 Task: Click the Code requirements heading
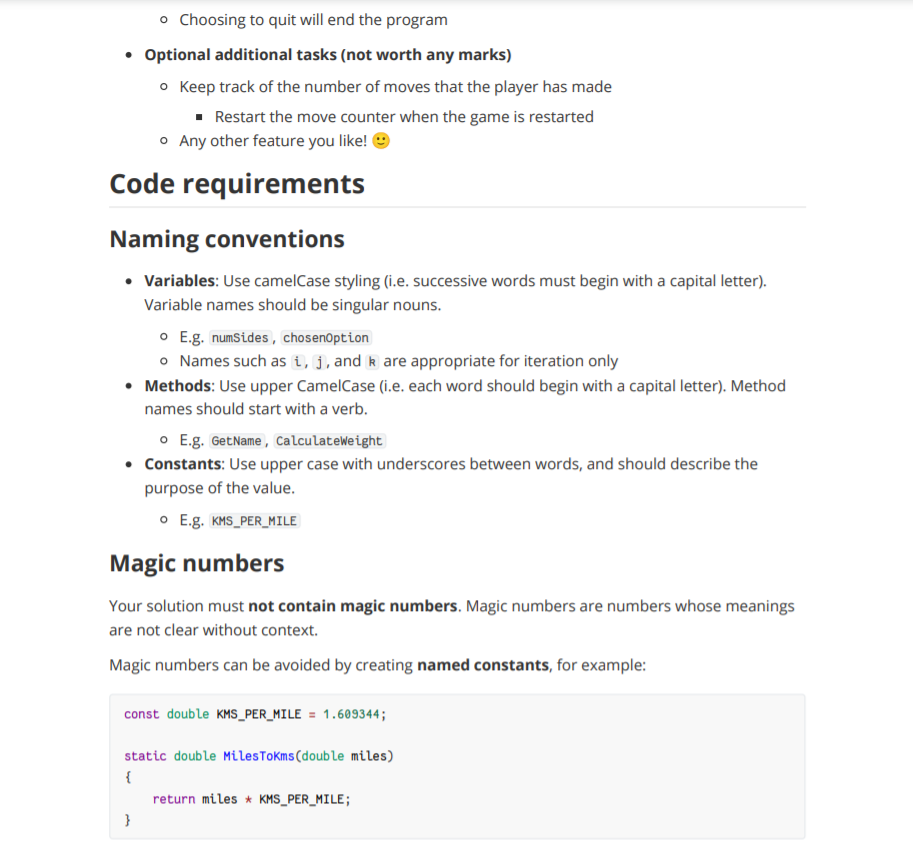(x=237, y=184)
